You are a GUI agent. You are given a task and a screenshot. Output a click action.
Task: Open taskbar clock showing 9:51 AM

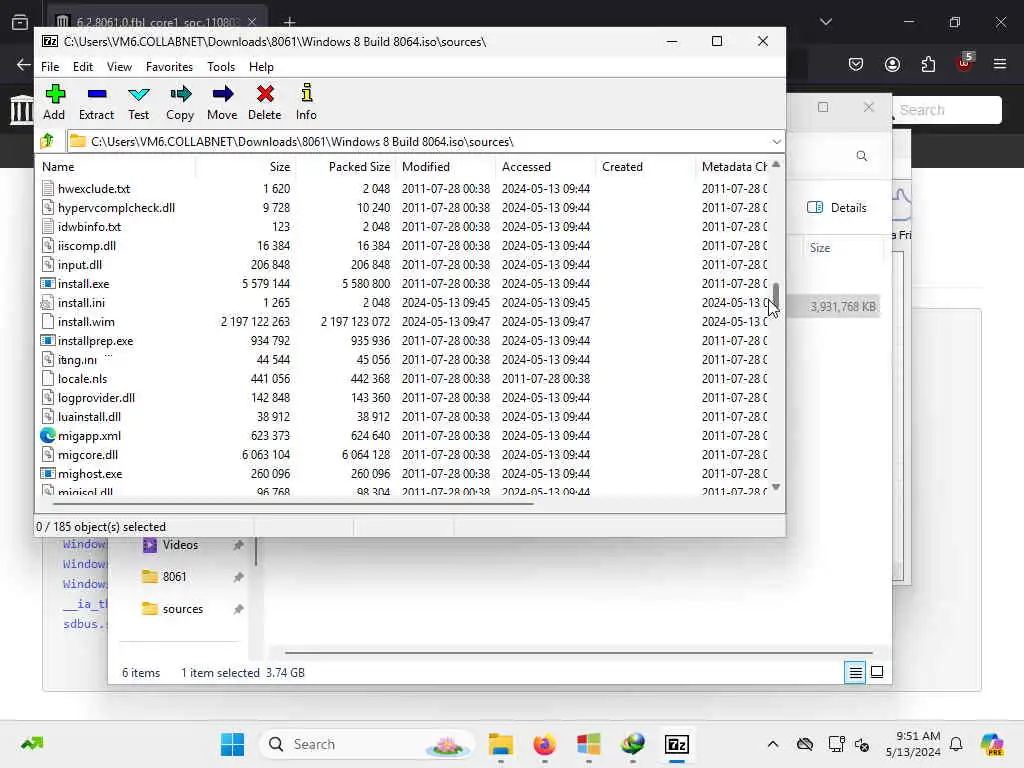pos(913,744)
